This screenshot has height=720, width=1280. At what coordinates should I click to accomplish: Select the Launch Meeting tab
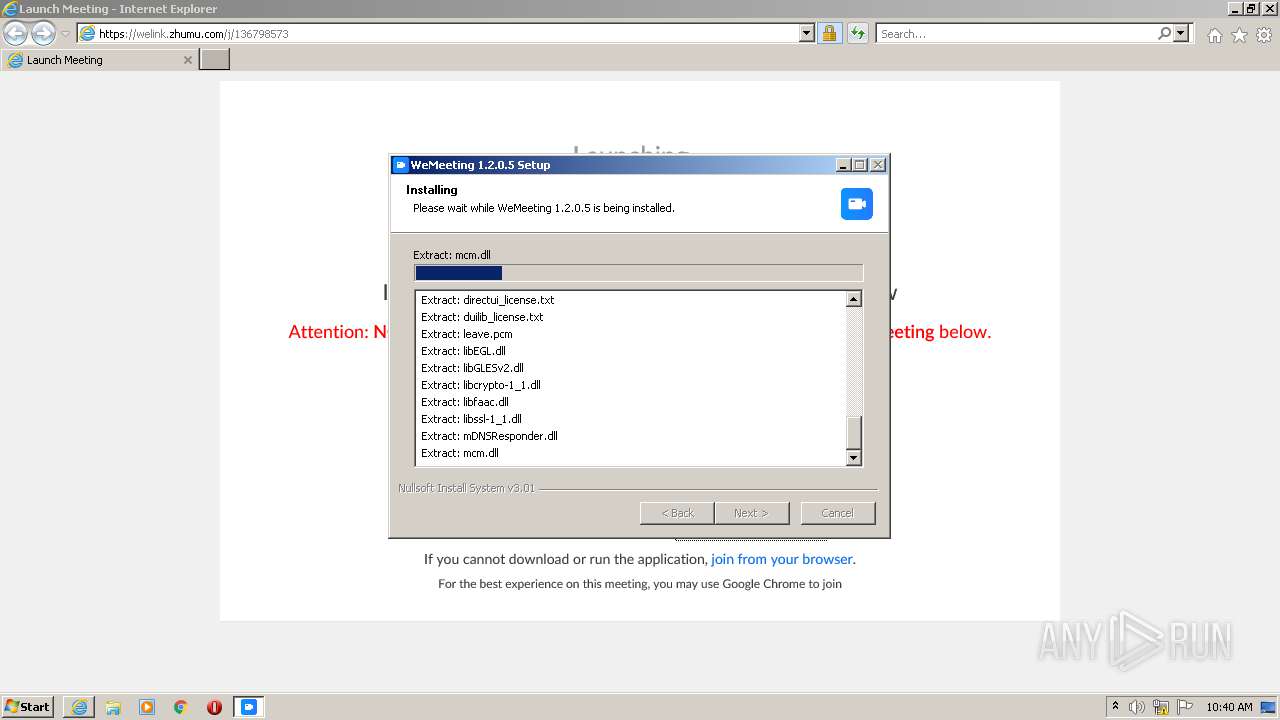point(100,60)
